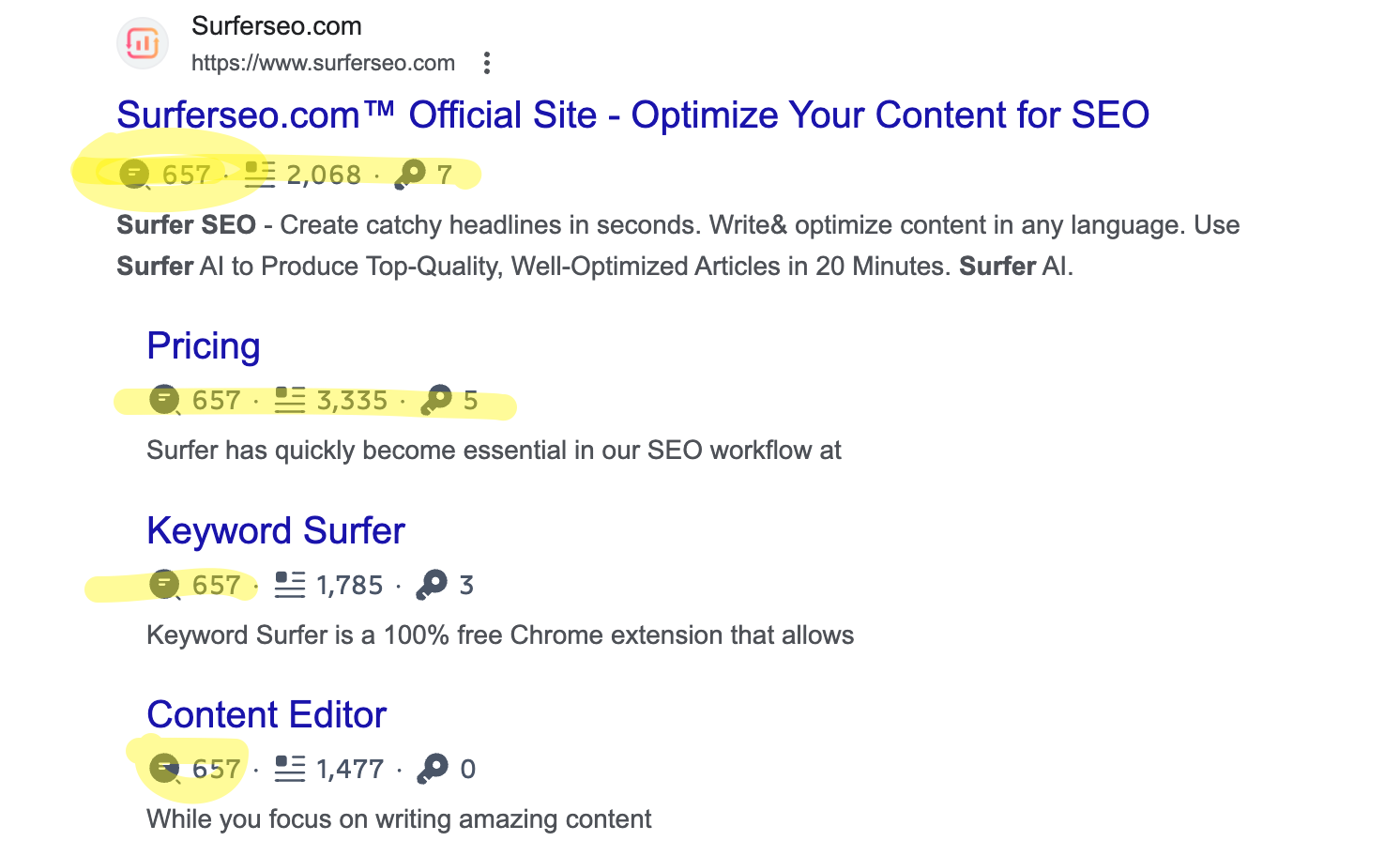Click the word count icon beside 3,335
Image resolution: width=1400 pixels, height=841 pixels.
290,400
